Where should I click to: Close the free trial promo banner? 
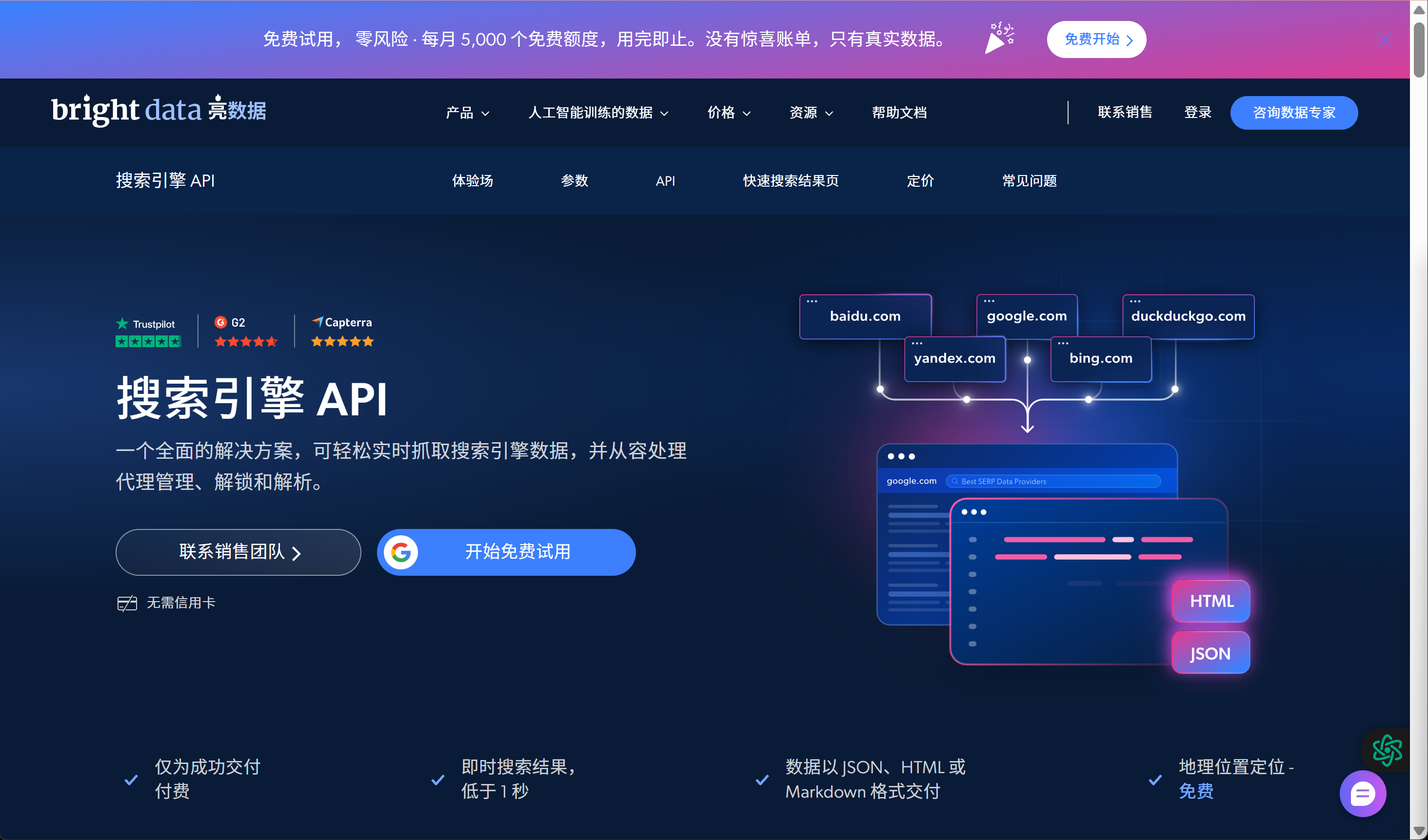coord(1385,39)
